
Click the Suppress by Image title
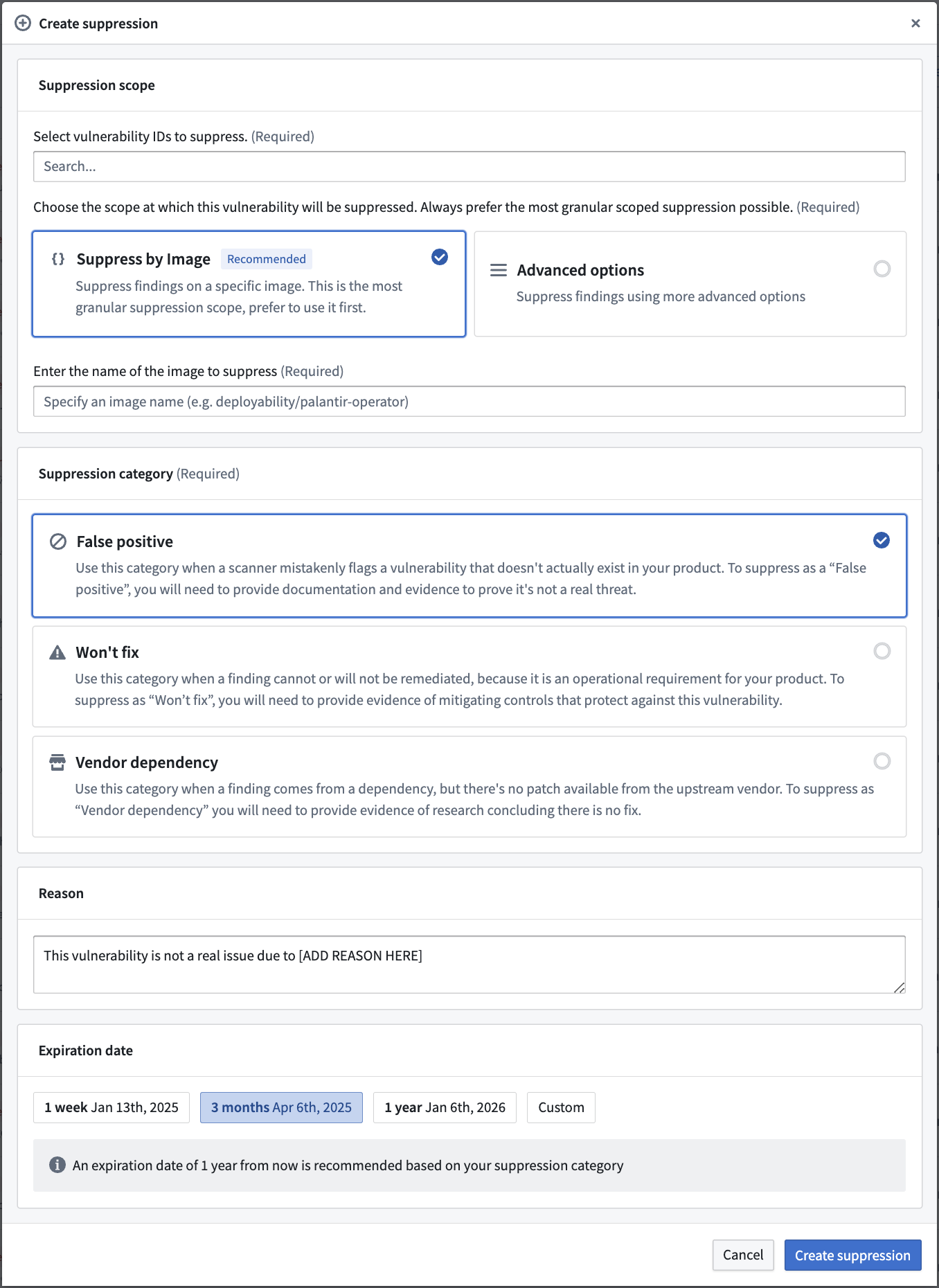tap(143, 259)
